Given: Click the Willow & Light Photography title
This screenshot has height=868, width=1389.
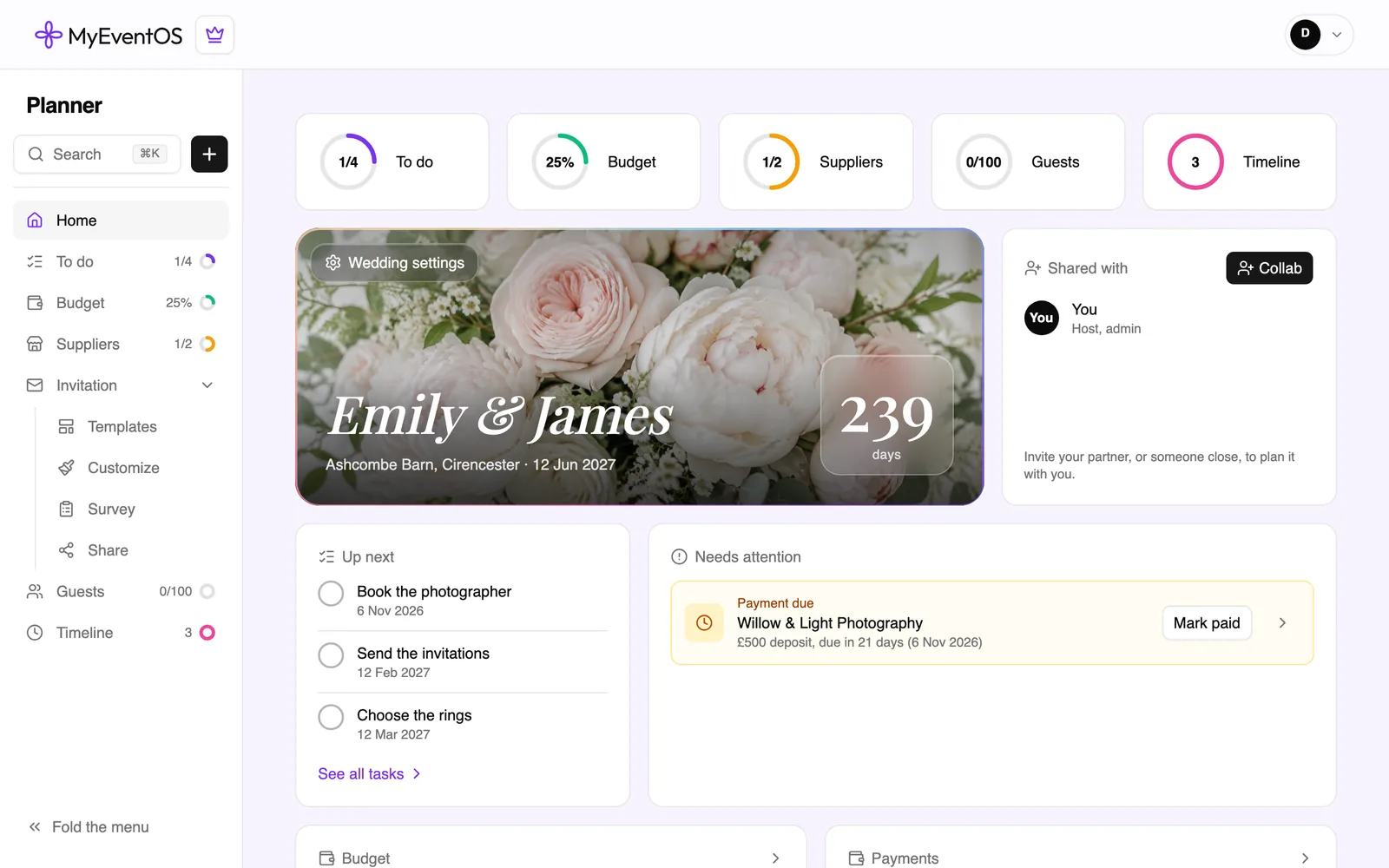Looking at the screenshot, I should tap(830, 623).
